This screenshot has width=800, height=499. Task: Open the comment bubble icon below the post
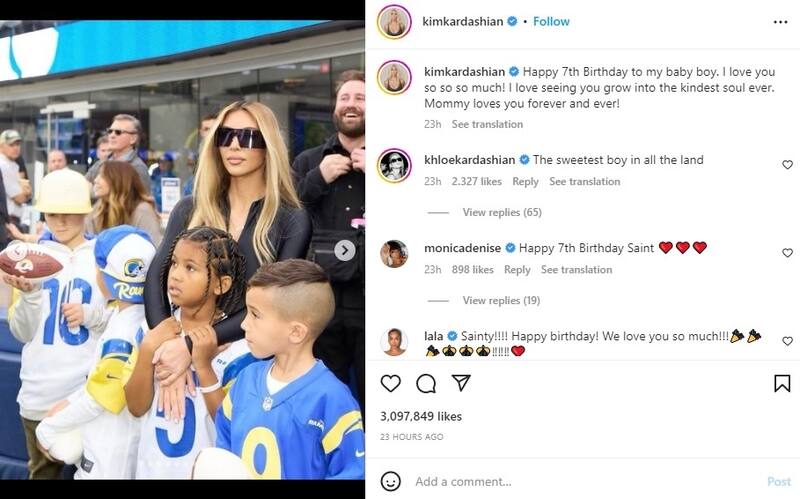426,383
